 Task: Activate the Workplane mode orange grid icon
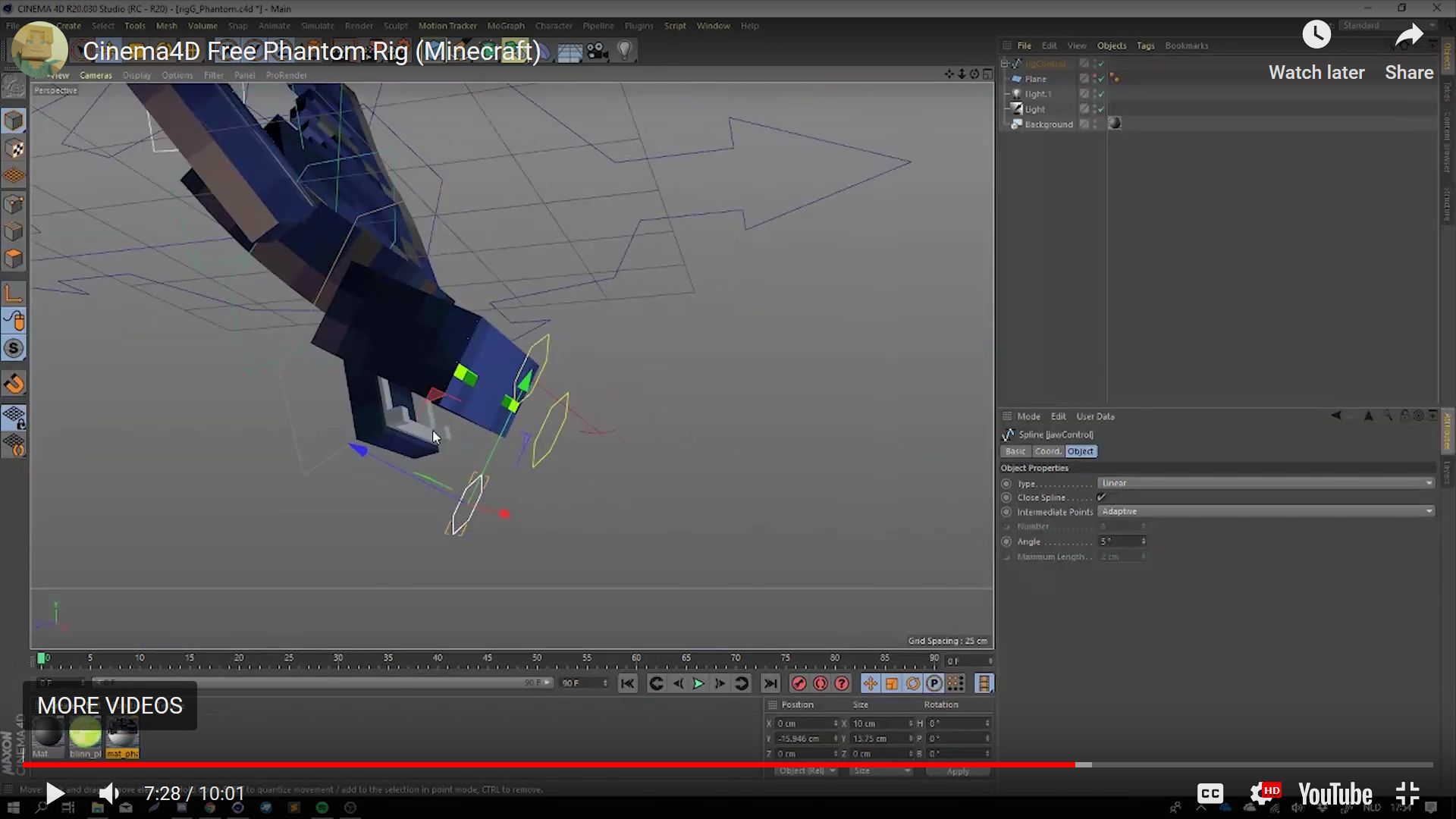pos(14,176)
